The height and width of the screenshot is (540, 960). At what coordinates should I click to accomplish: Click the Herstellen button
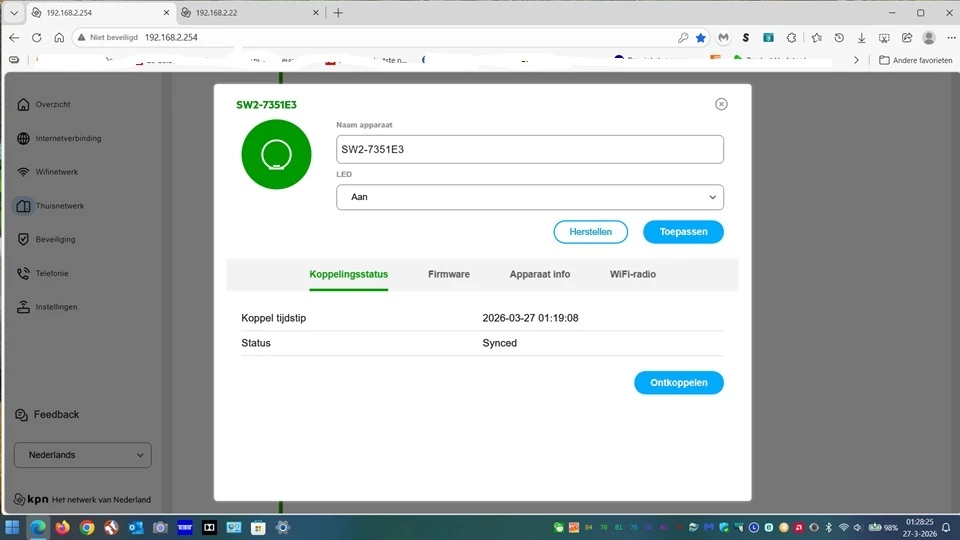click(x=590, y=232)
